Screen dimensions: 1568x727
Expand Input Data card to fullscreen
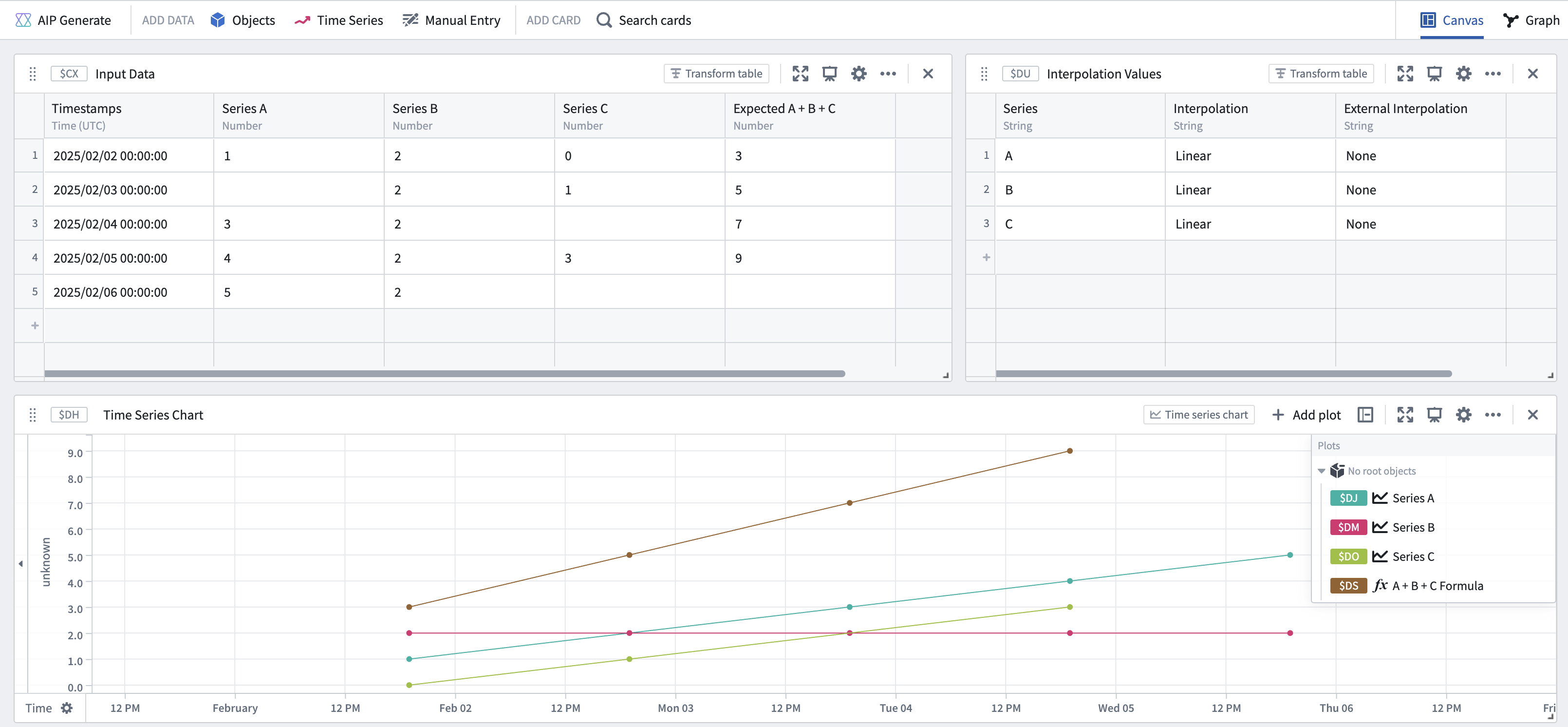coord(801,74)
